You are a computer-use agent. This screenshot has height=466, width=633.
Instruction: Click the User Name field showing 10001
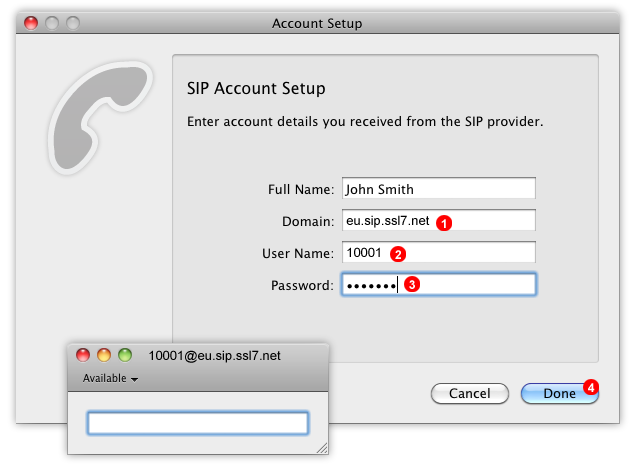tap(439, 252)
